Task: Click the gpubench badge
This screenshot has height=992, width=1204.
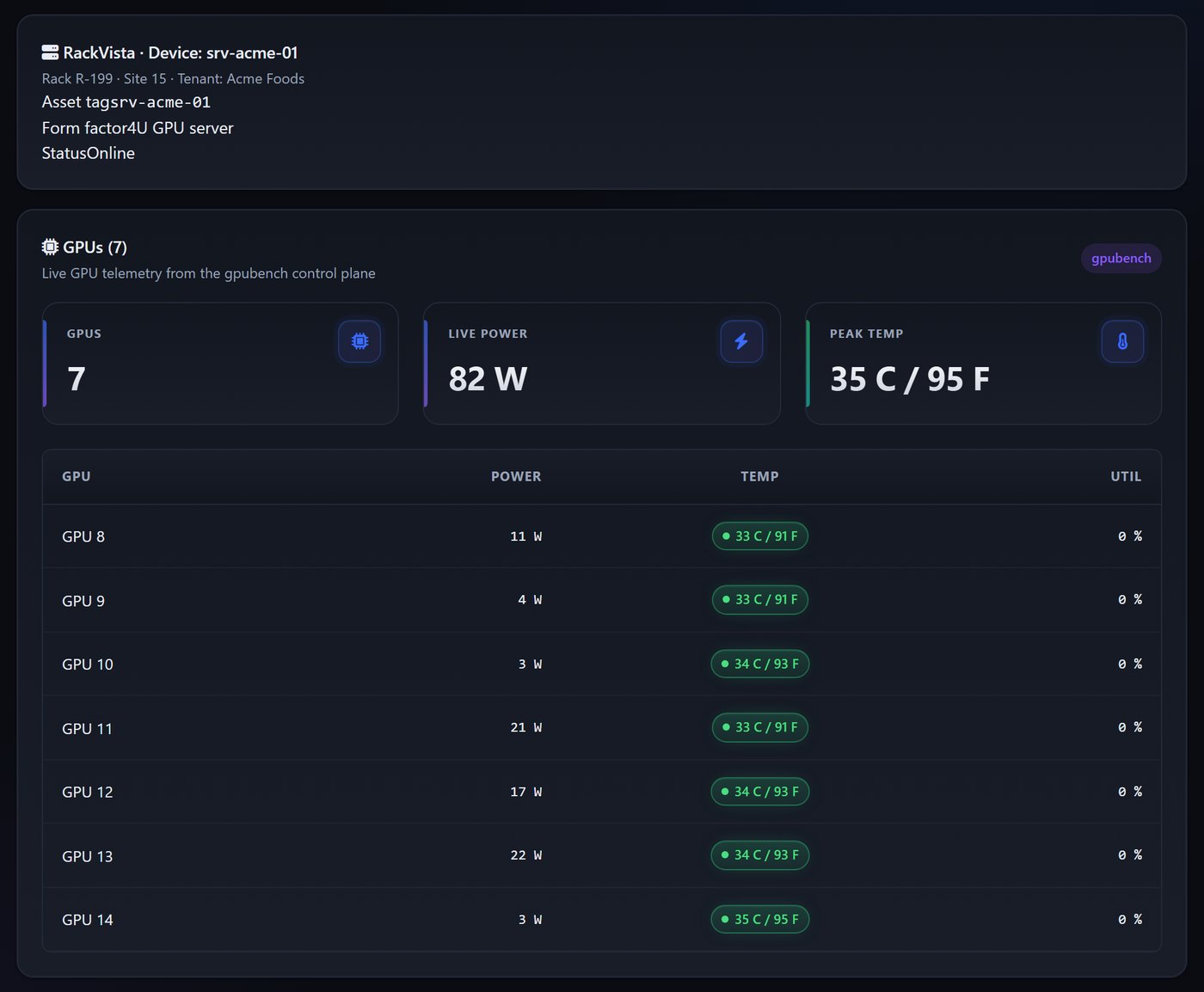Action: 1121,258
